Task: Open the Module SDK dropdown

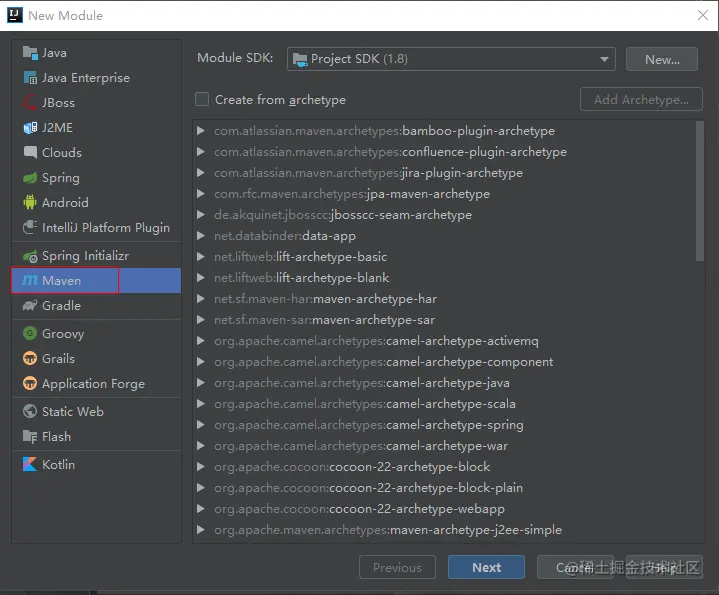Action: click(451, 59)
